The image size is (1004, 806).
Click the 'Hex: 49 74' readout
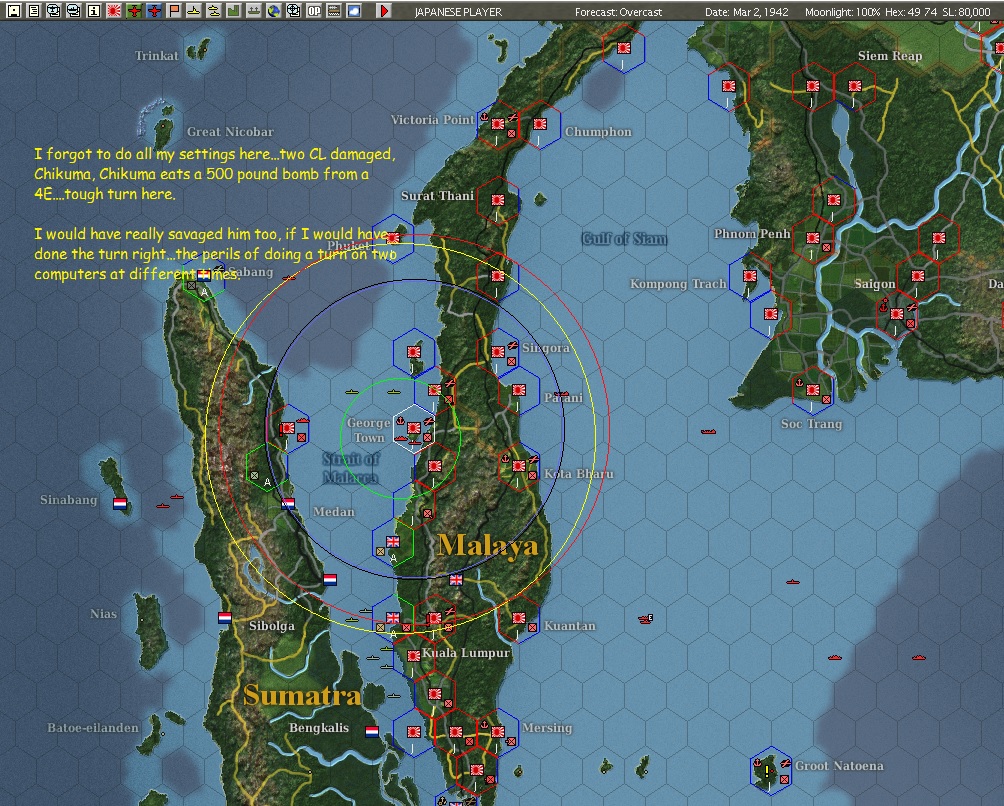click(x=911, y=12)
